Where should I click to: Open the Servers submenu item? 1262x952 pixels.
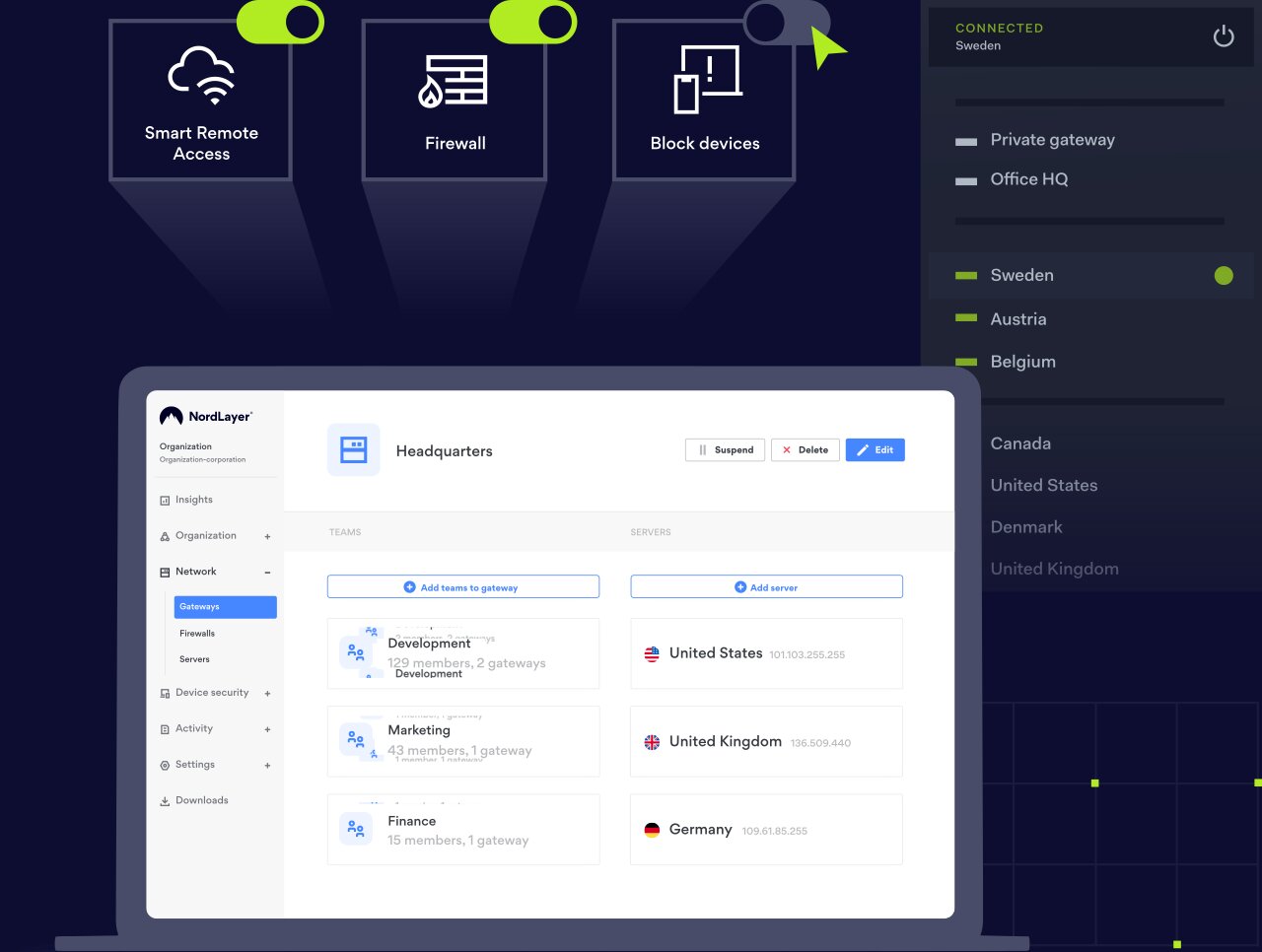point(194,659)
